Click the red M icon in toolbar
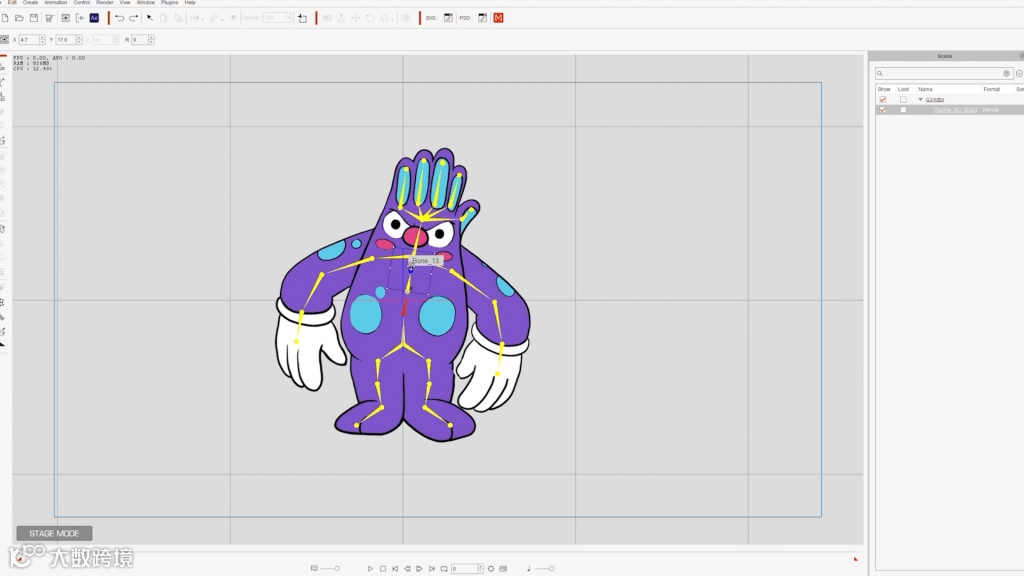Viewport: 1024px width, 576px height. (x=498, y=18)
